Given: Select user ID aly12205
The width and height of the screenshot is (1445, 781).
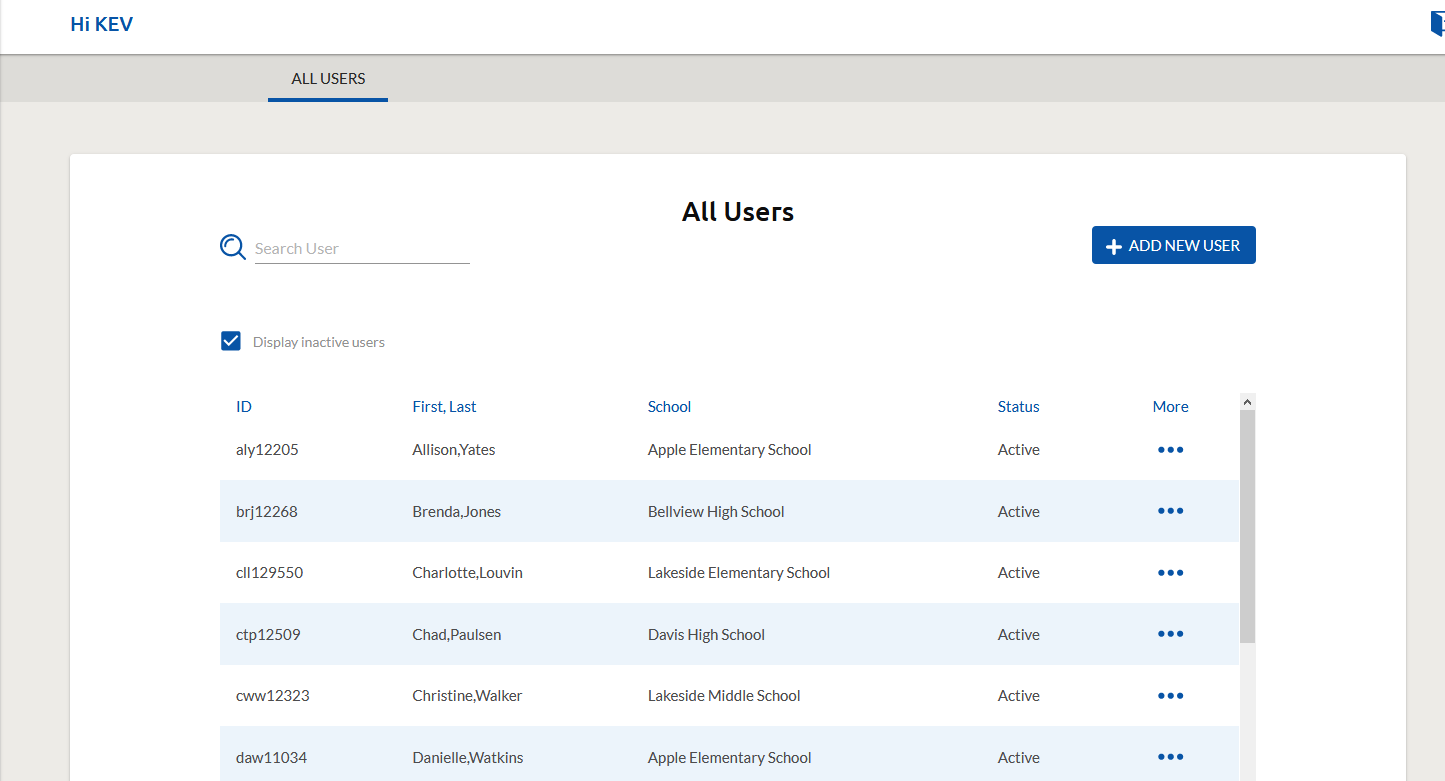Looking at the screenshot, I should 267,450.
